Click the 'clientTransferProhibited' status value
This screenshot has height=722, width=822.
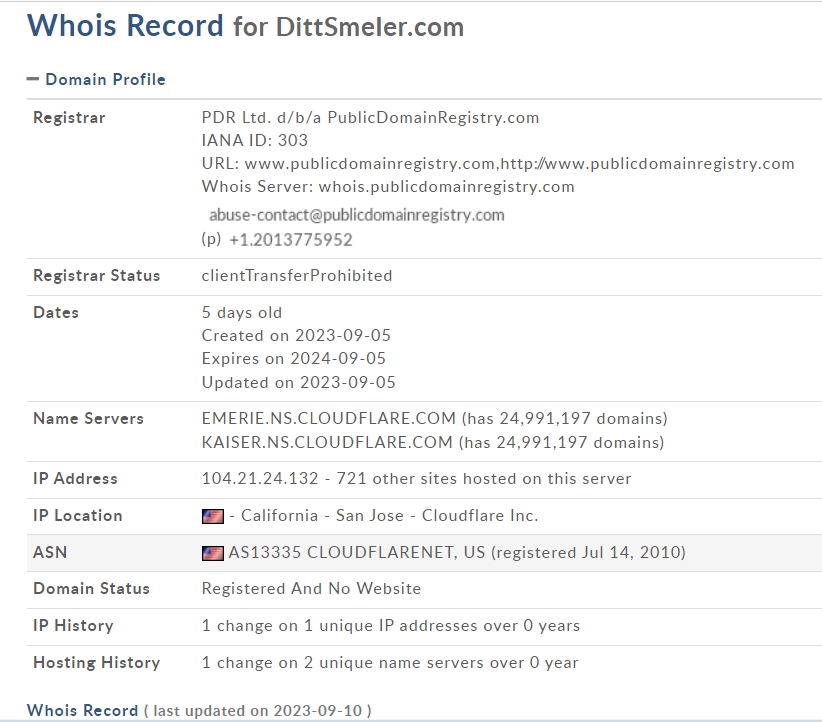pos(297,276)
